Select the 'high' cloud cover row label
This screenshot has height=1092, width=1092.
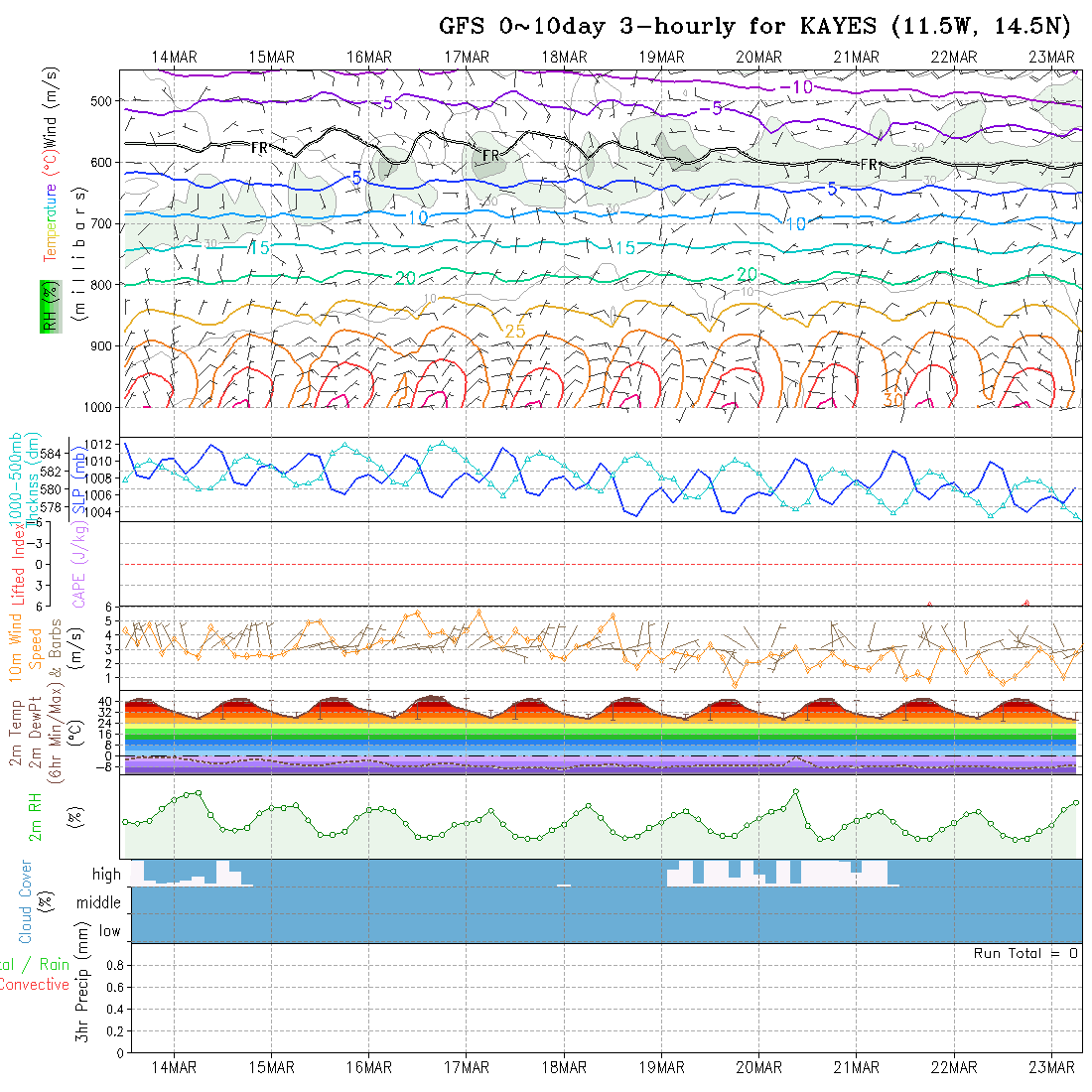coord(106,875)
